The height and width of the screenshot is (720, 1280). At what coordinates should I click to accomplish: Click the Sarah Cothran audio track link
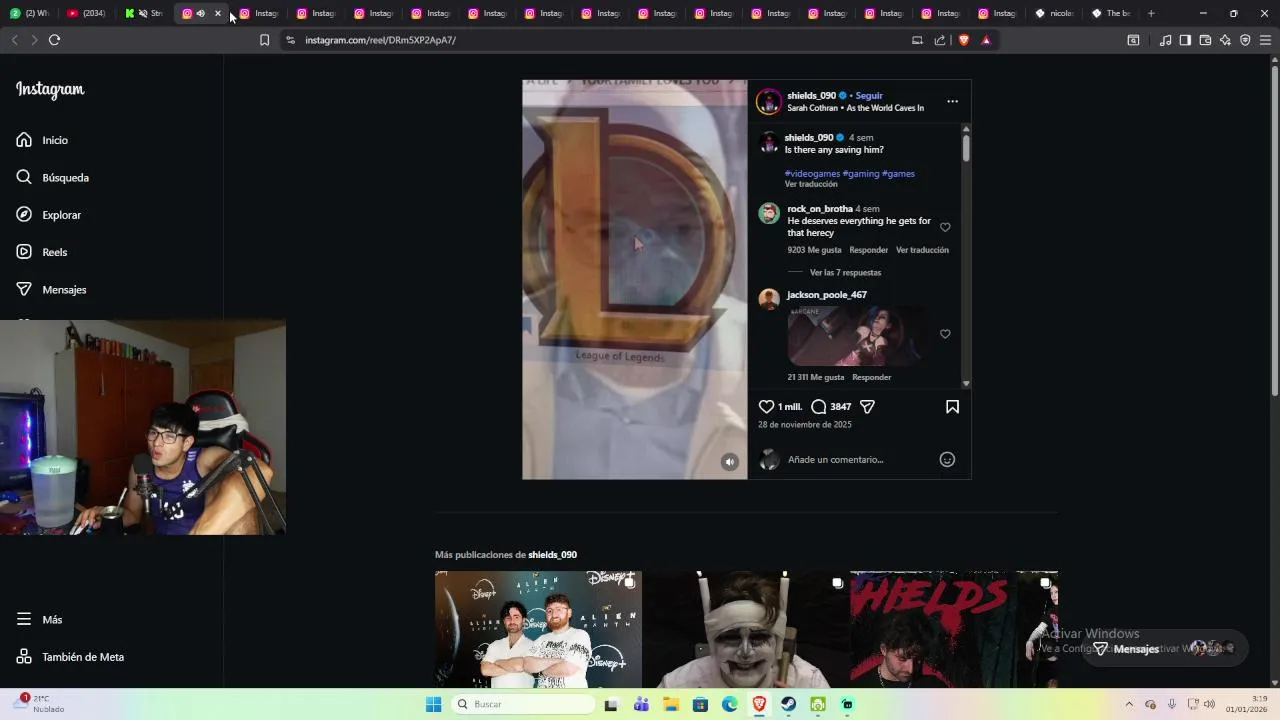(x=855, y=108)
